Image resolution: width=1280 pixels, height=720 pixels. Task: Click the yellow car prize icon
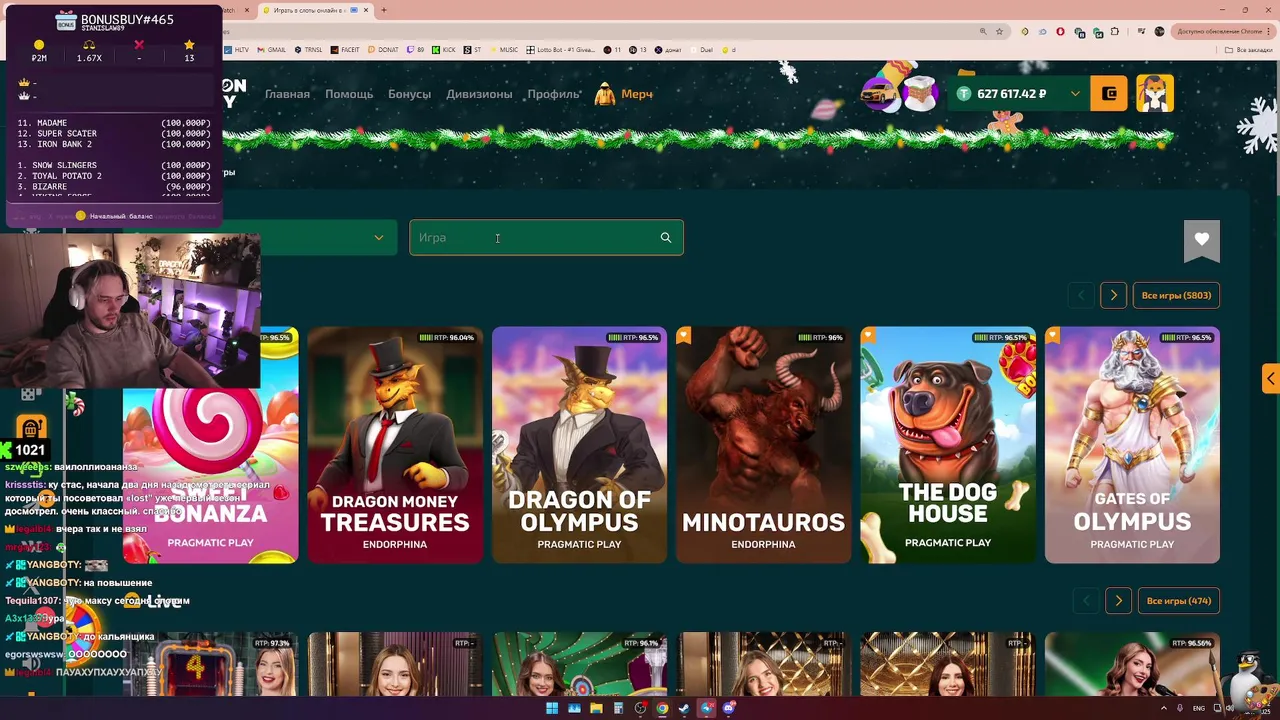[x=880, y=94]
